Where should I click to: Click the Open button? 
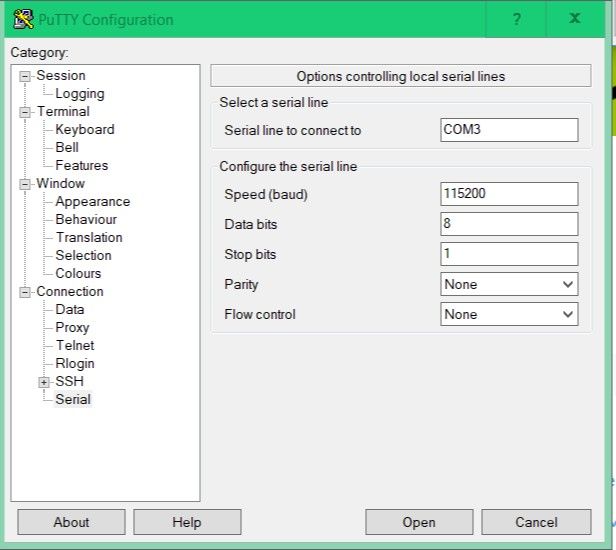(419, 522)
